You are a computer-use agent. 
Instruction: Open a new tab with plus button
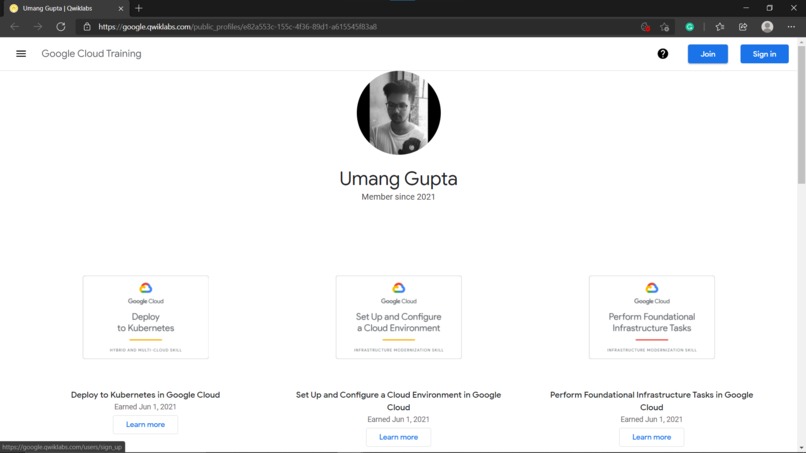(138, 8)
